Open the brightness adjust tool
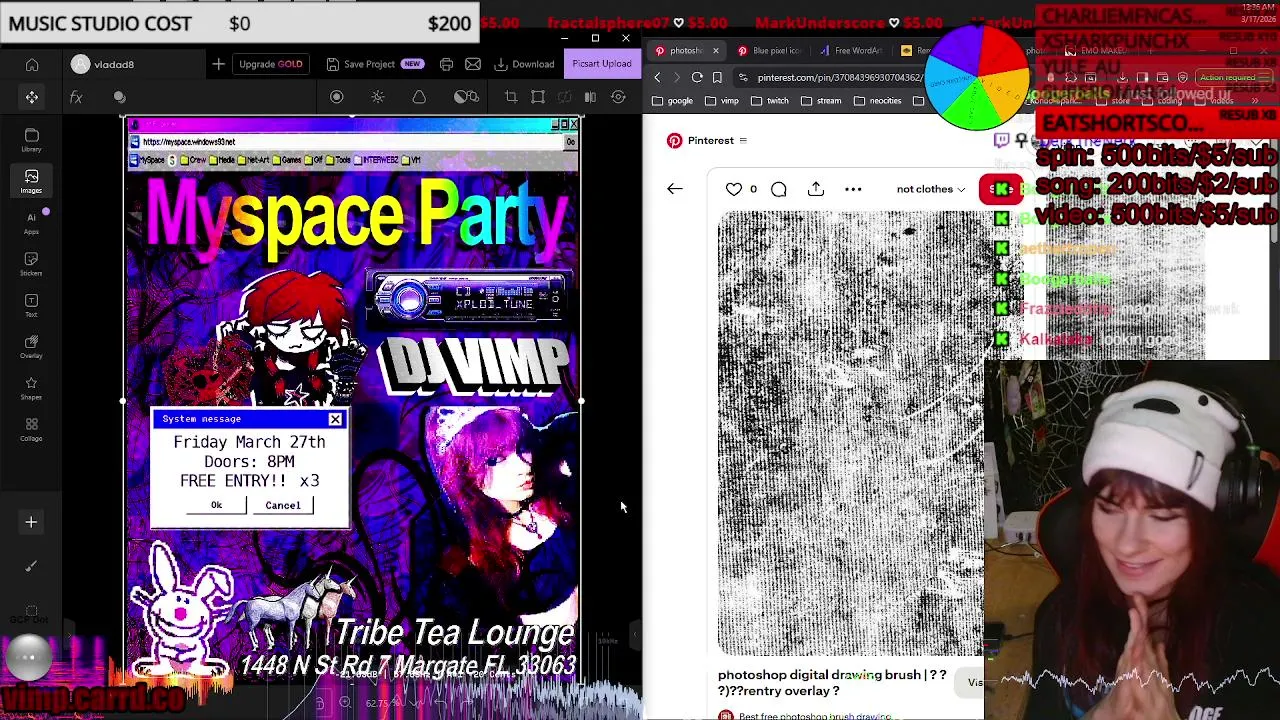 pyautogui.click(x=378, y=97)
